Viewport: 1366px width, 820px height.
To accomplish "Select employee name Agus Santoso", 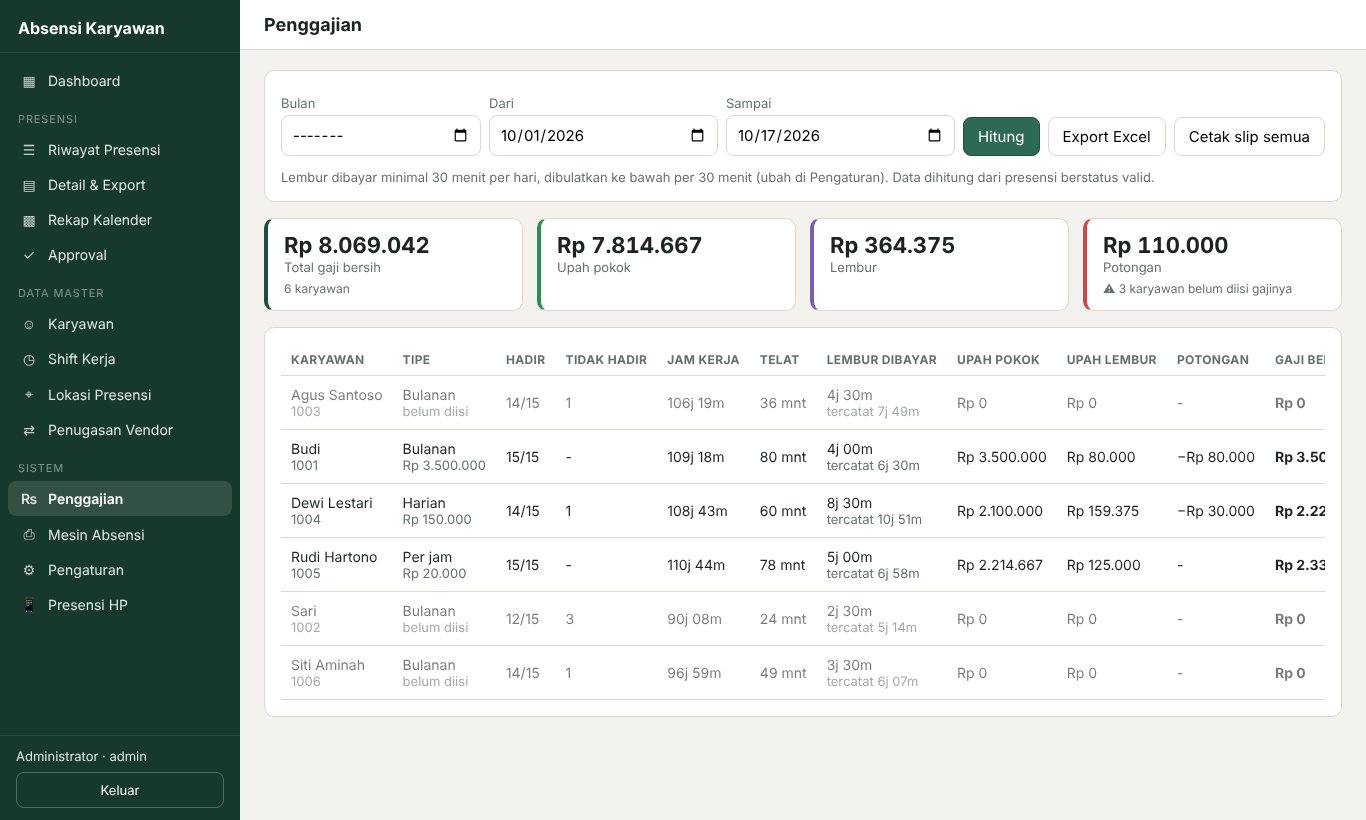I will [x=336, y=395].
